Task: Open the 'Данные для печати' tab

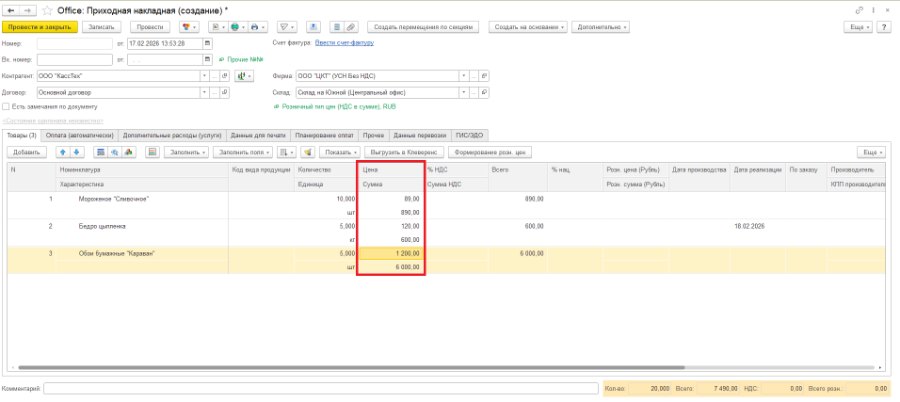Action: tap(258, 136)
